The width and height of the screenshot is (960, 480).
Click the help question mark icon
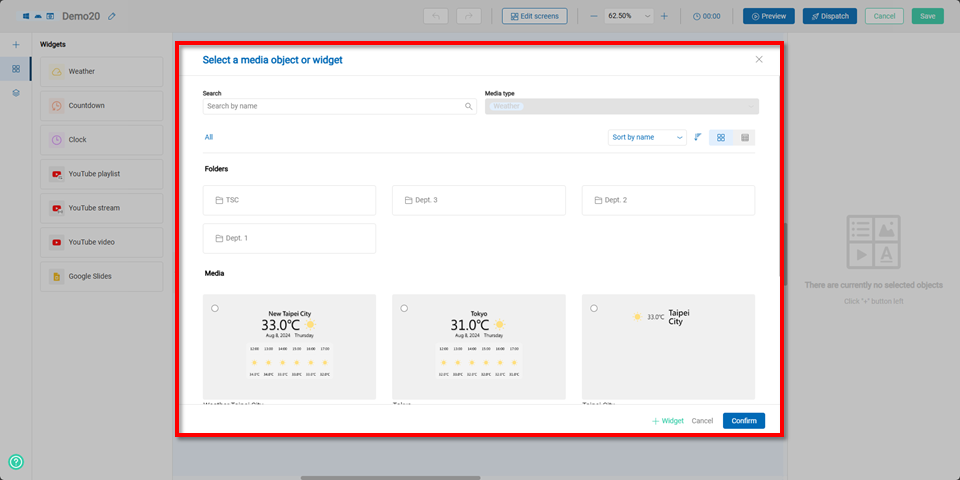click(x=16, y=462)
